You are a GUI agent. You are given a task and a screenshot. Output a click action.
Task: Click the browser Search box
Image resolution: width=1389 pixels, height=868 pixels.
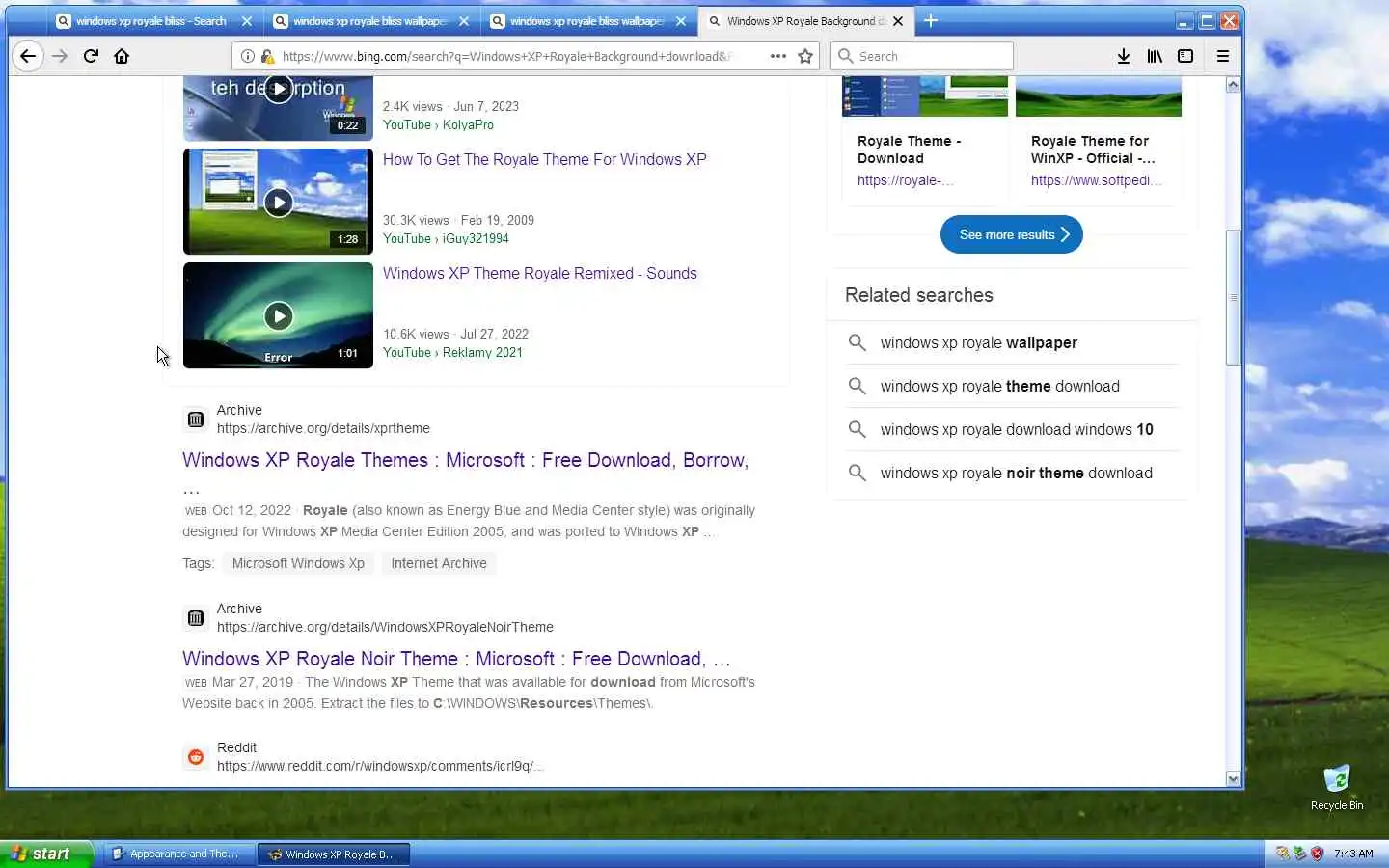[x=921, y=56]
